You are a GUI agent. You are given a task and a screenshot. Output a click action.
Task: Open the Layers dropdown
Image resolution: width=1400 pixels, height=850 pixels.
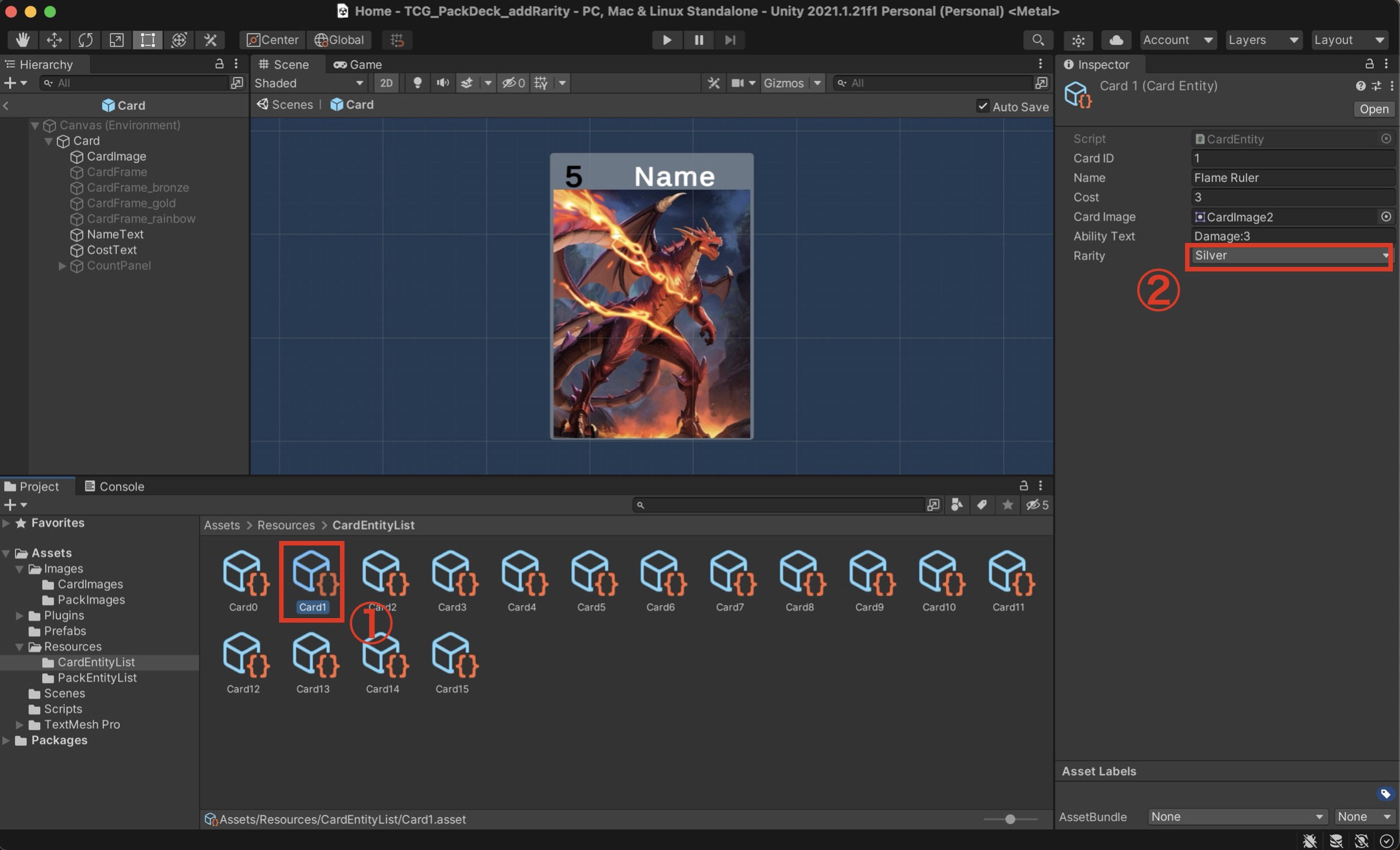[x=1263, y=40]
